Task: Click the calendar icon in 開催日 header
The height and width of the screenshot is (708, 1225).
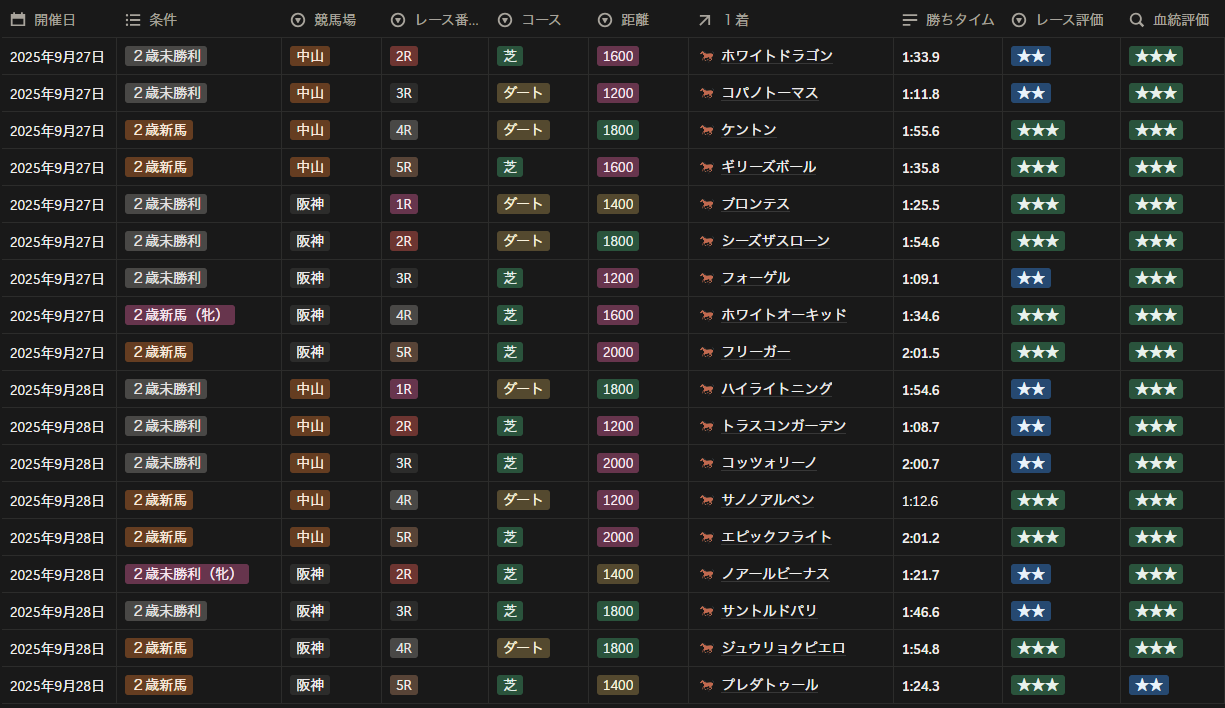Action: coord(18,20)
